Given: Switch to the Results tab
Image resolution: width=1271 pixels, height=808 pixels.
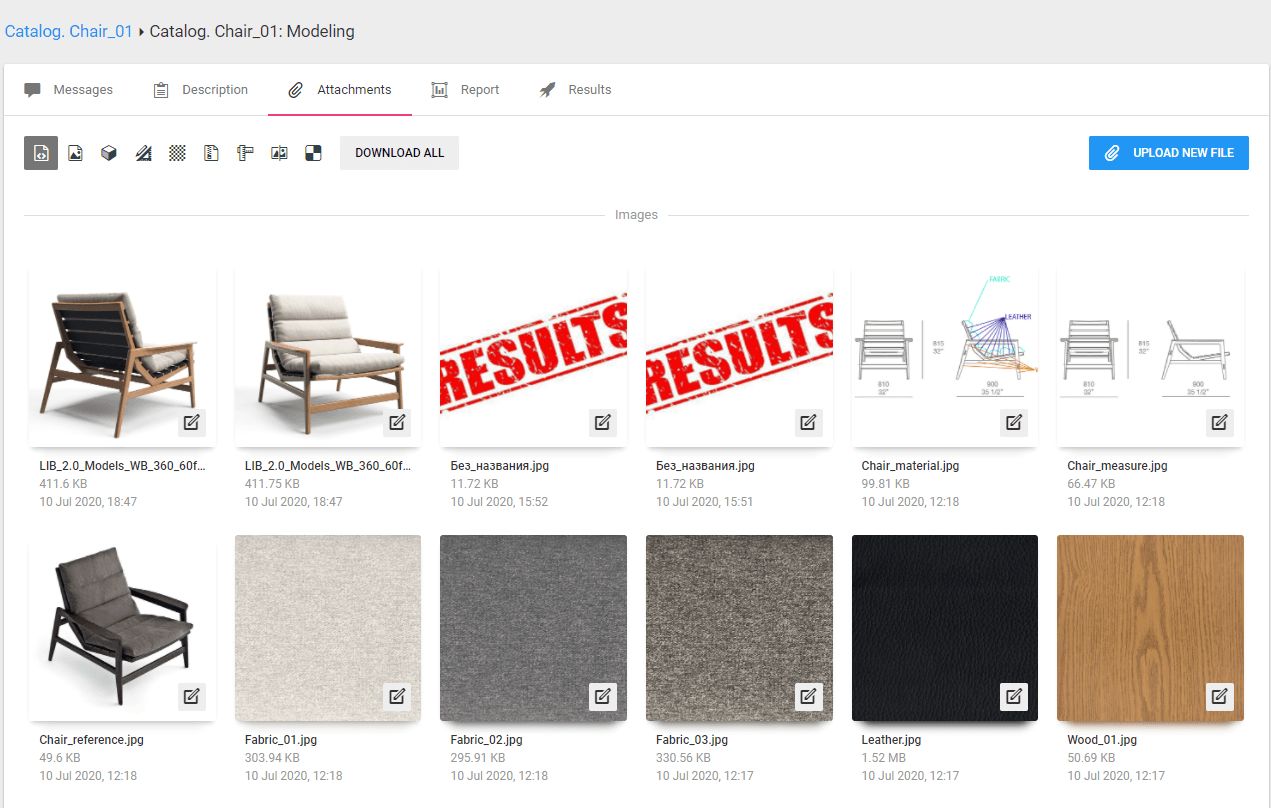Looking at the screenshot, I should (575, 89).
